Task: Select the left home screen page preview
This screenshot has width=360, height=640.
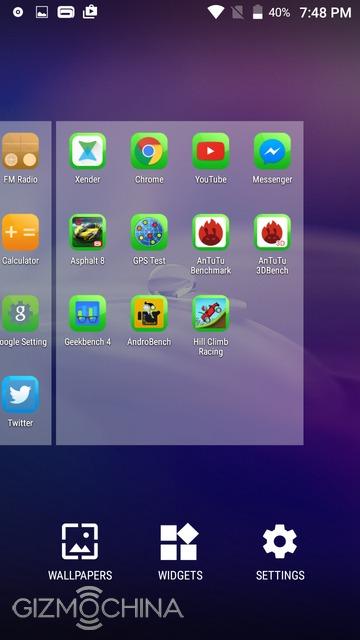Action: pos(25,283)
